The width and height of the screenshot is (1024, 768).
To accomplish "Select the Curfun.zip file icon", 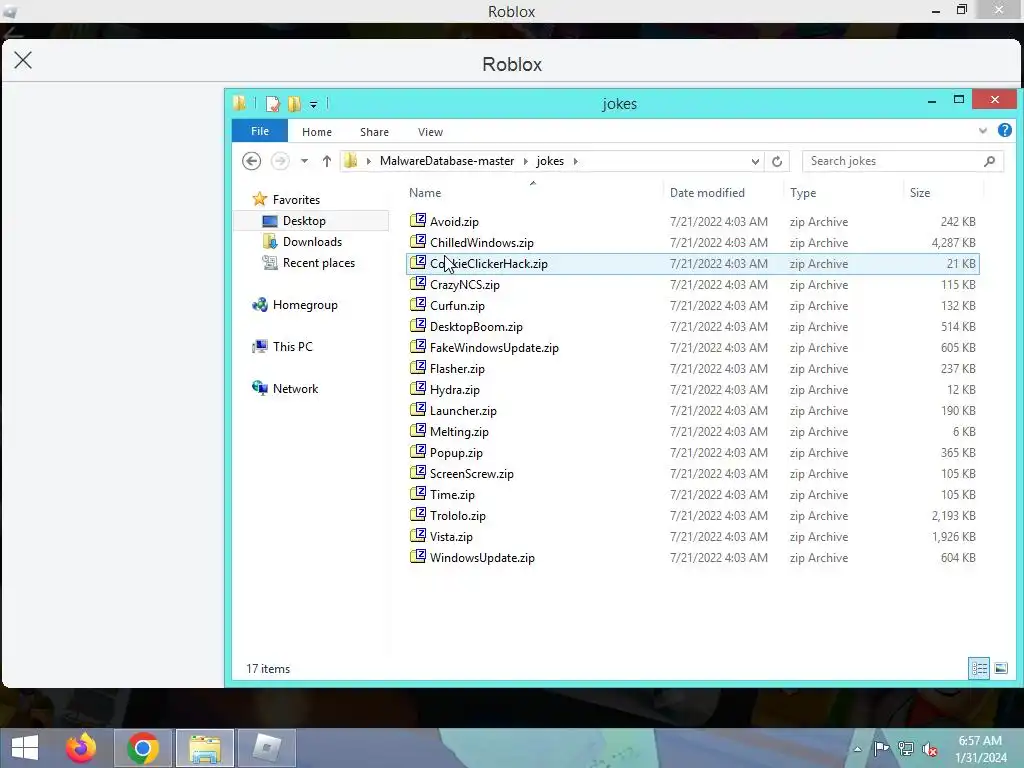I will (418, 305).
